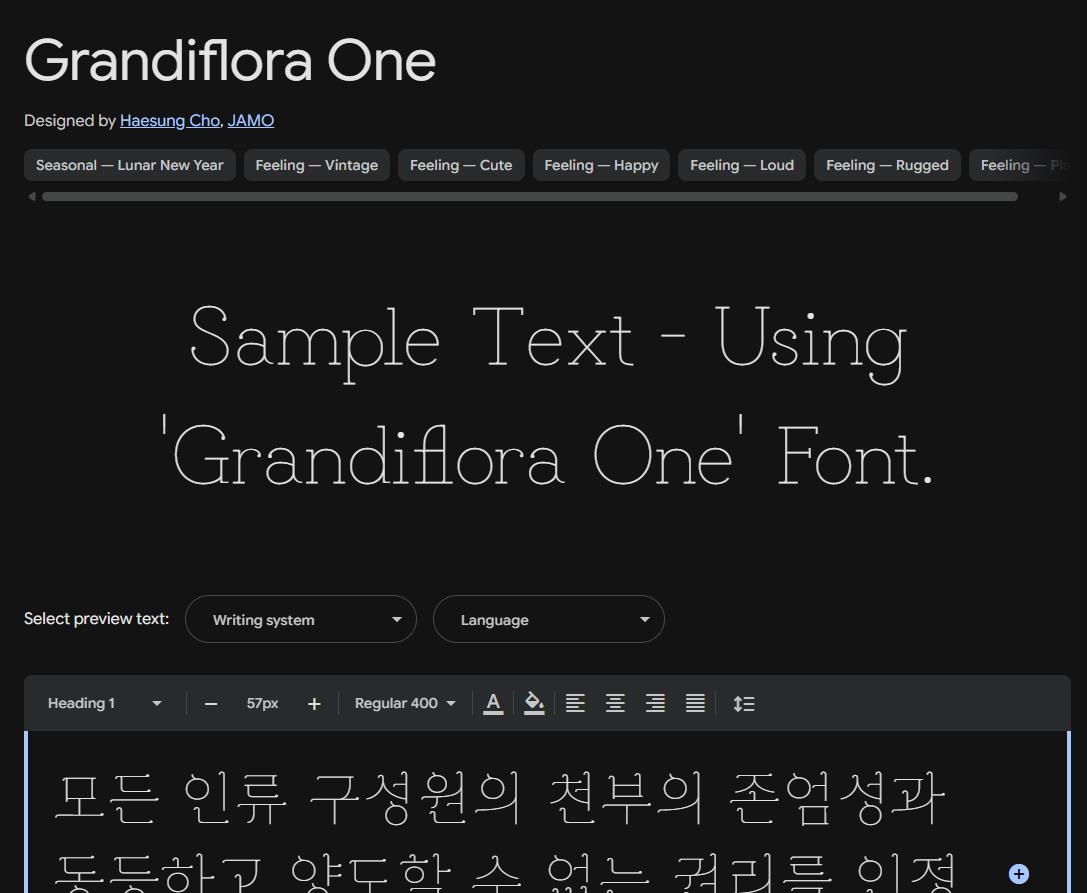Select the Seasonal — Lunar New Year tag
This screenshot has width=1087, height=893.
[130, 165]
